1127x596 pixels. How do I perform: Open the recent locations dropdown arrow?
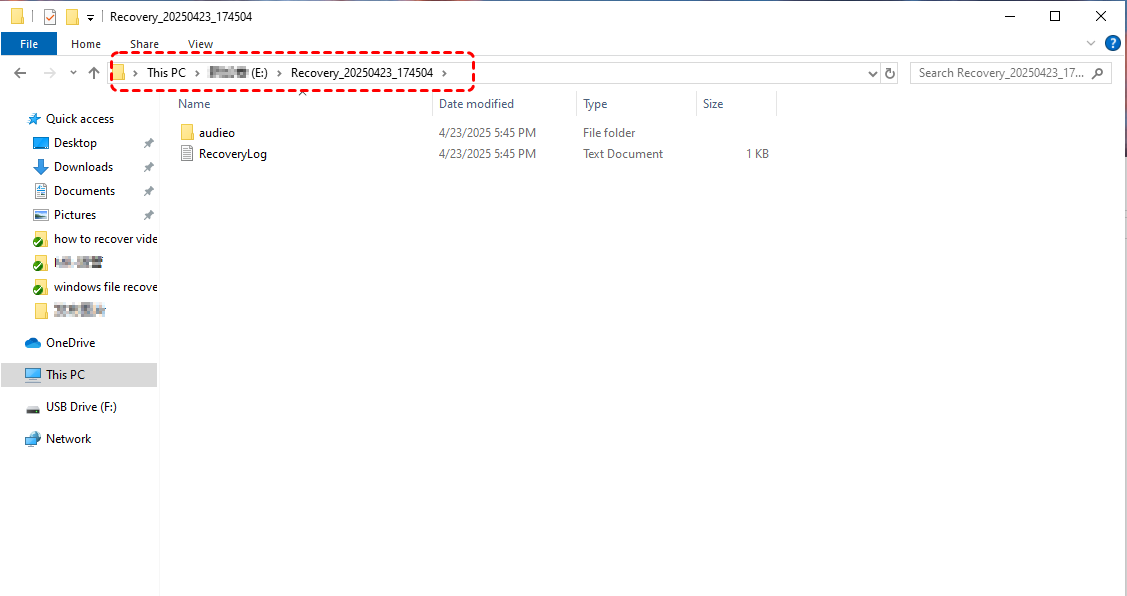coord(73,73)
